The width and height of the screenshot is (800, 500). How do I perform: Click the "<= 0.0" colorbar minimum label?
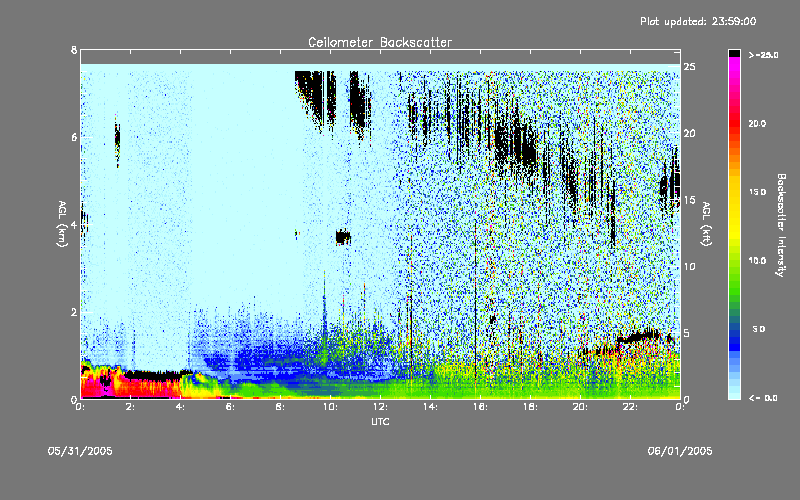pyautogui.click(x=763, y=398)
